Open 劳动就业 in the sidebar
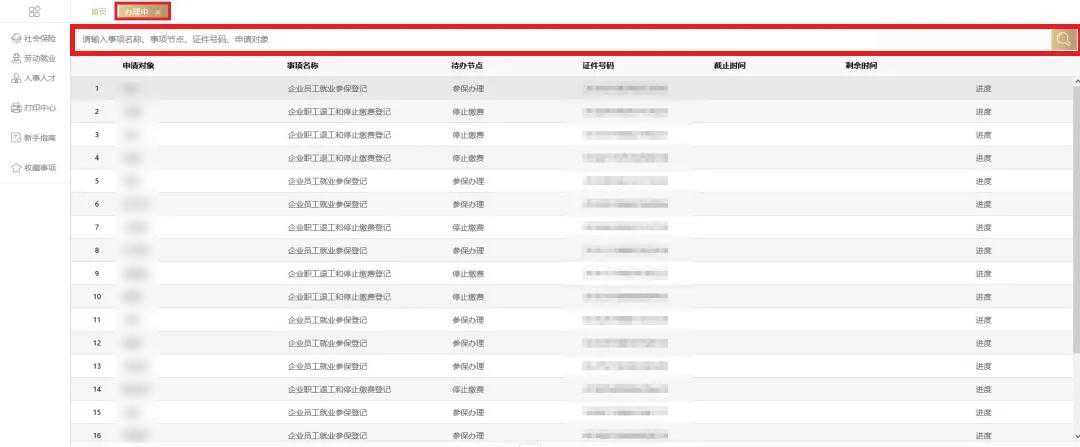Viewport: 1080px width, 447px height. 33,58
